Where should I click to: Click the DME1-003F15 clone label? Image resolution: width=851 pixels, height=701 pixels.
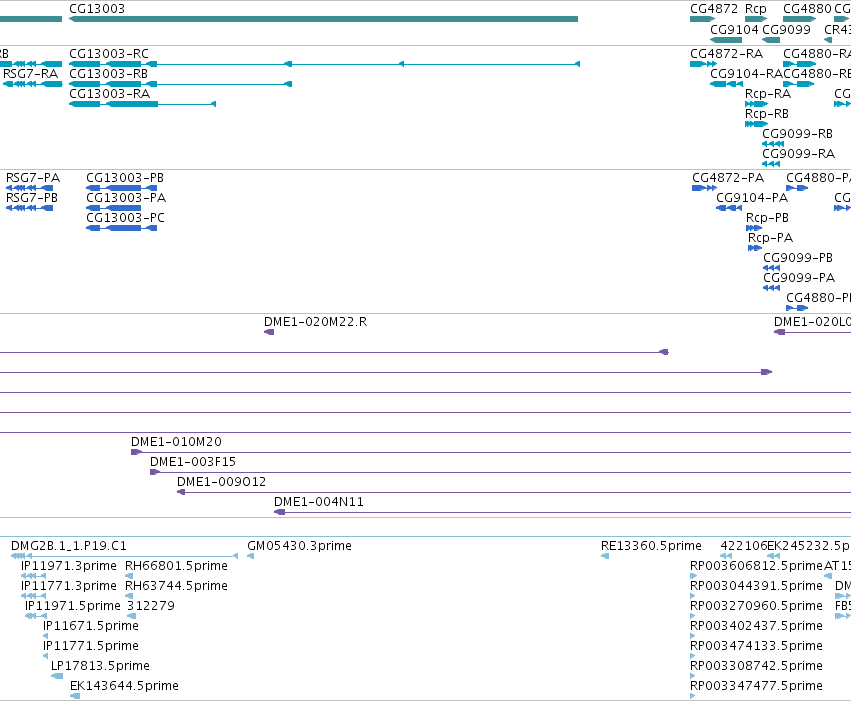pos(193,462)
